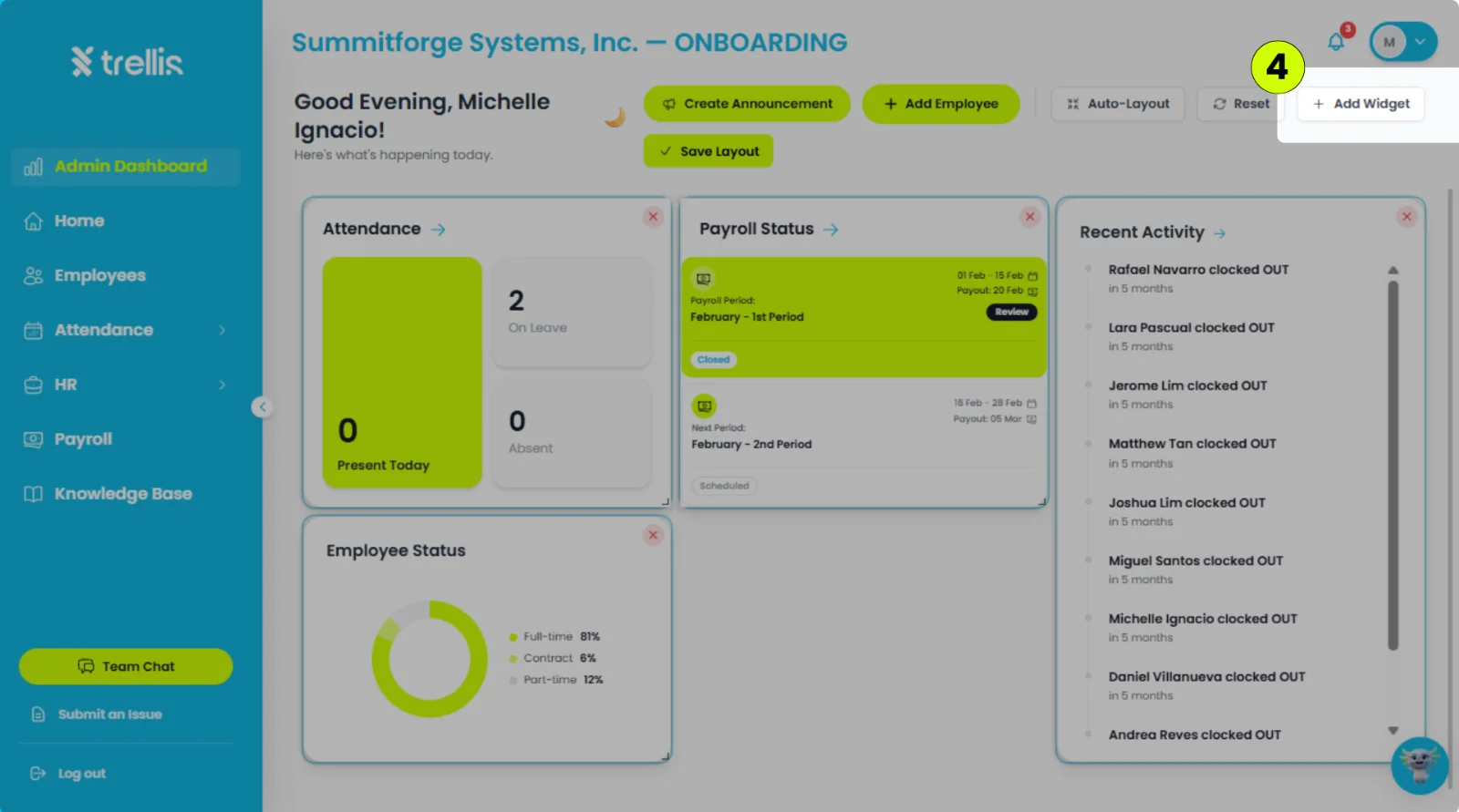Reset the dashboard layout

point(1240,104)
